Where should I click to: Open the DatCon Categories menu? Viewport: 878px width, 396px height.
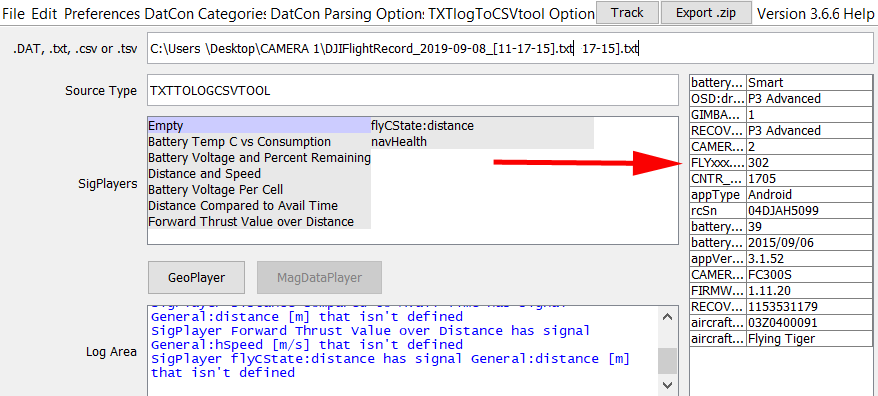point(206,13)
